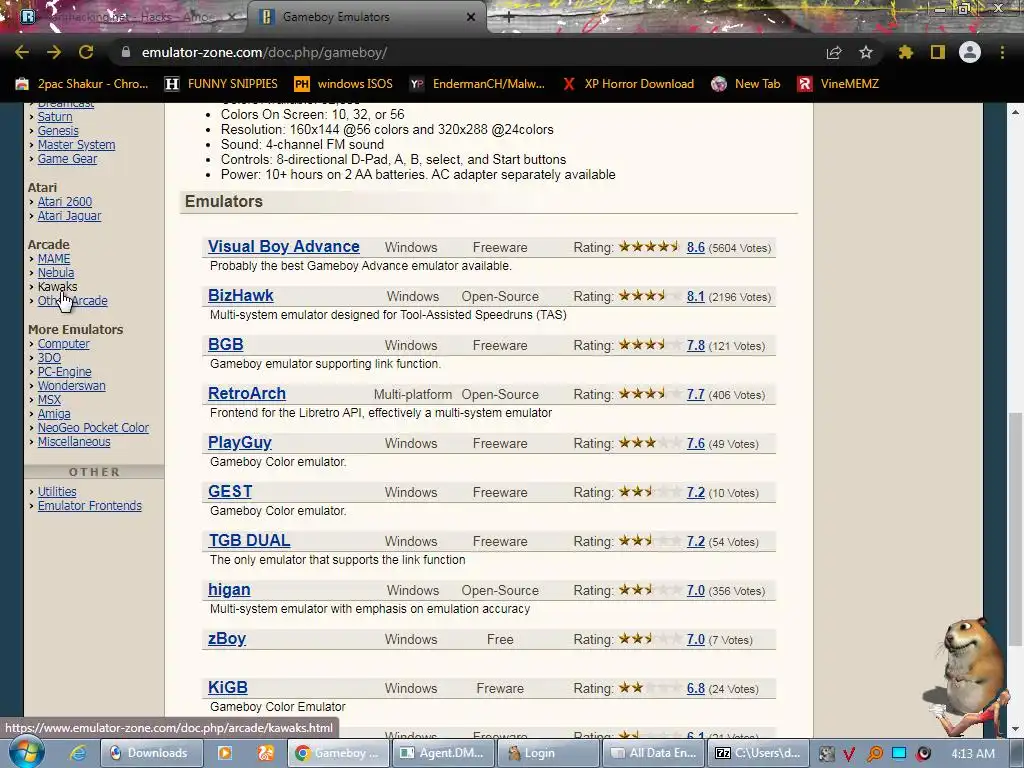Open the PlayGuy emulator link
Screen dimensions: 1024x768
(240, 443)
